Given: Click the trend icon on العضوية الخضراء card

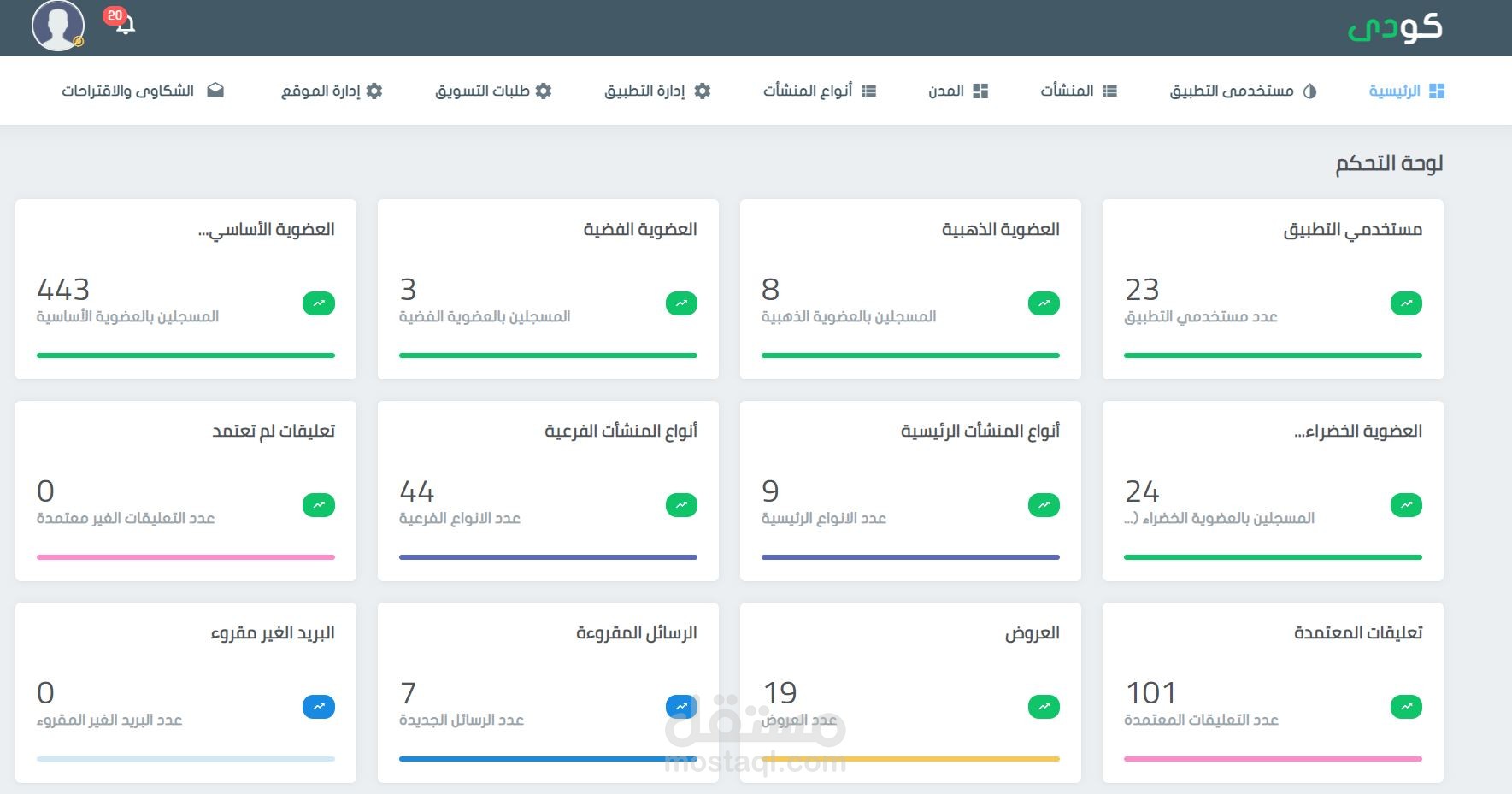Looking at the screenshot, I should tap(1406, 505).
